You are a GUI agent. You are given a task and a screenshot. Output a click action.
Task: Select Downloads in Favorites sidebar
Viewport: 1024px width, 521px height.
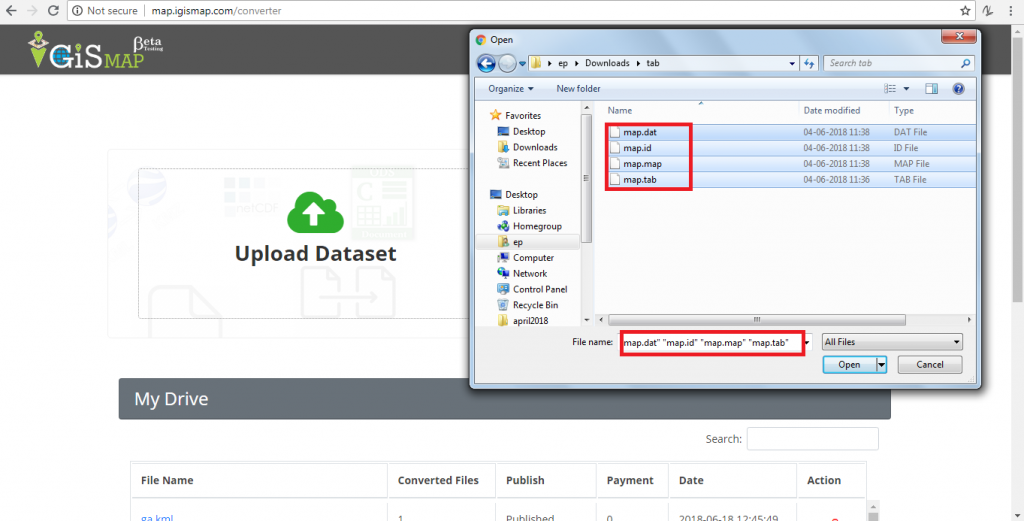tap(535, 147)
